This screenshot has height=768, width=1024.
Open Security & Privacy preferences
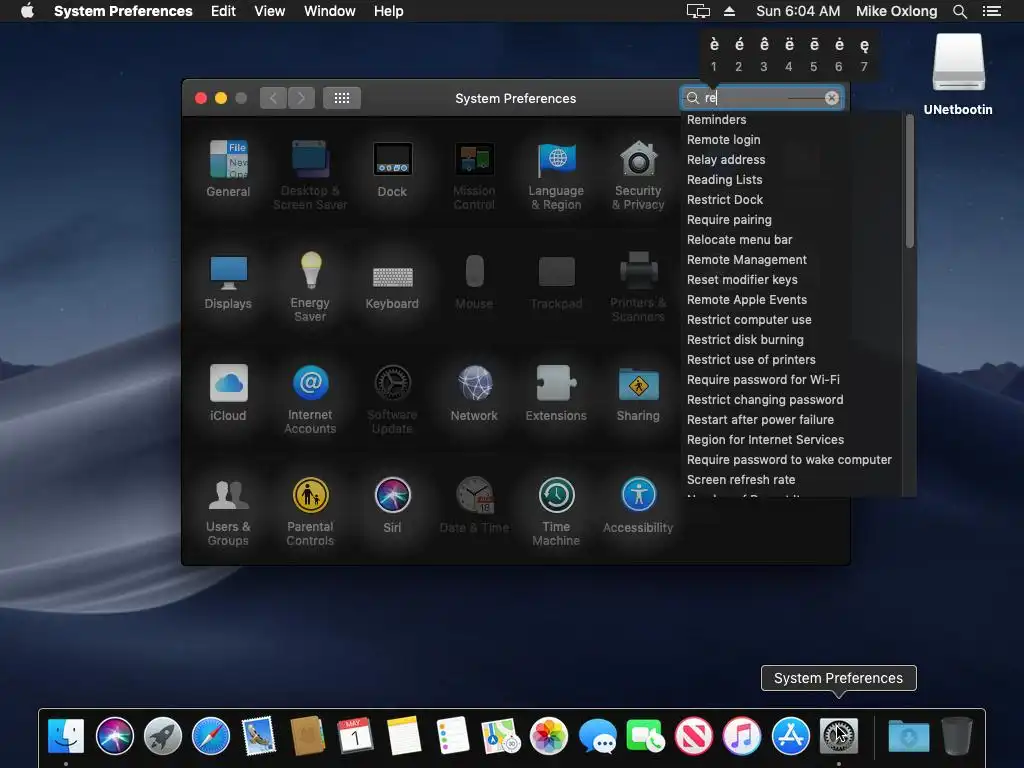[x=638, y=174]
